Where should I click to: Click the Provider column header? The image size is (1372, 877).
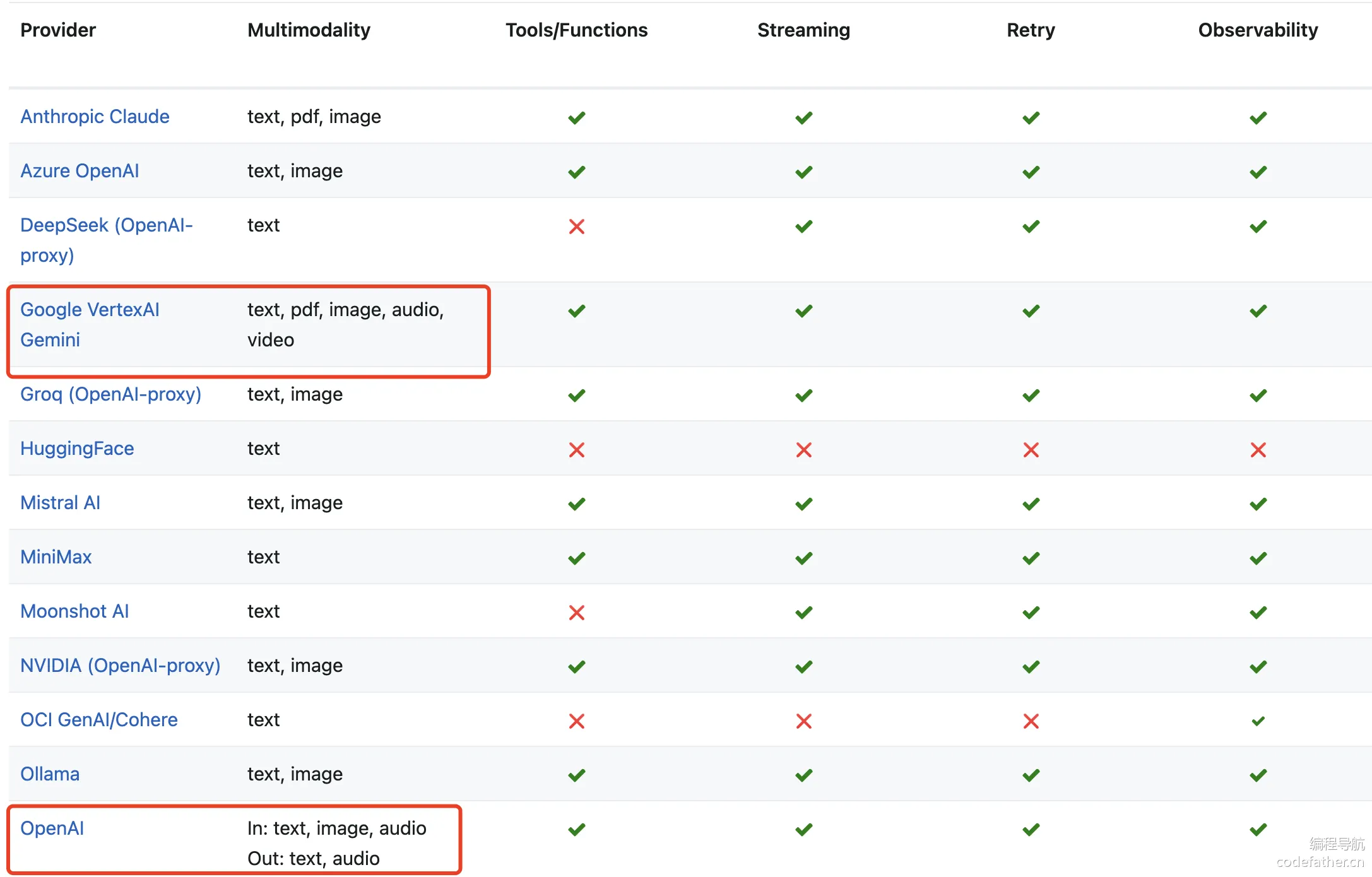pyautogui.click(x=58, y=30)
